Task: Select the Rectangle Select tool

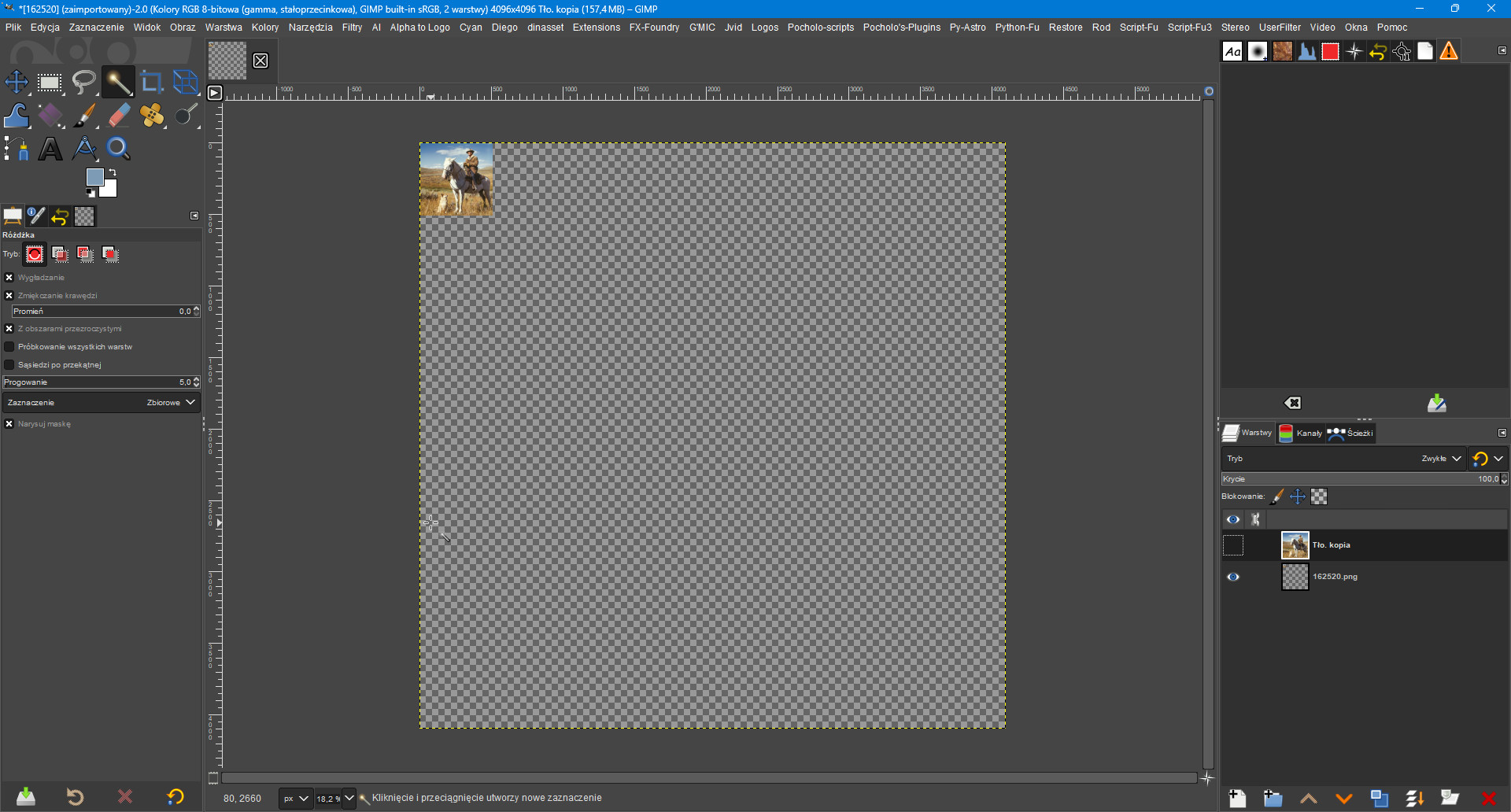Action: point(50,83)
